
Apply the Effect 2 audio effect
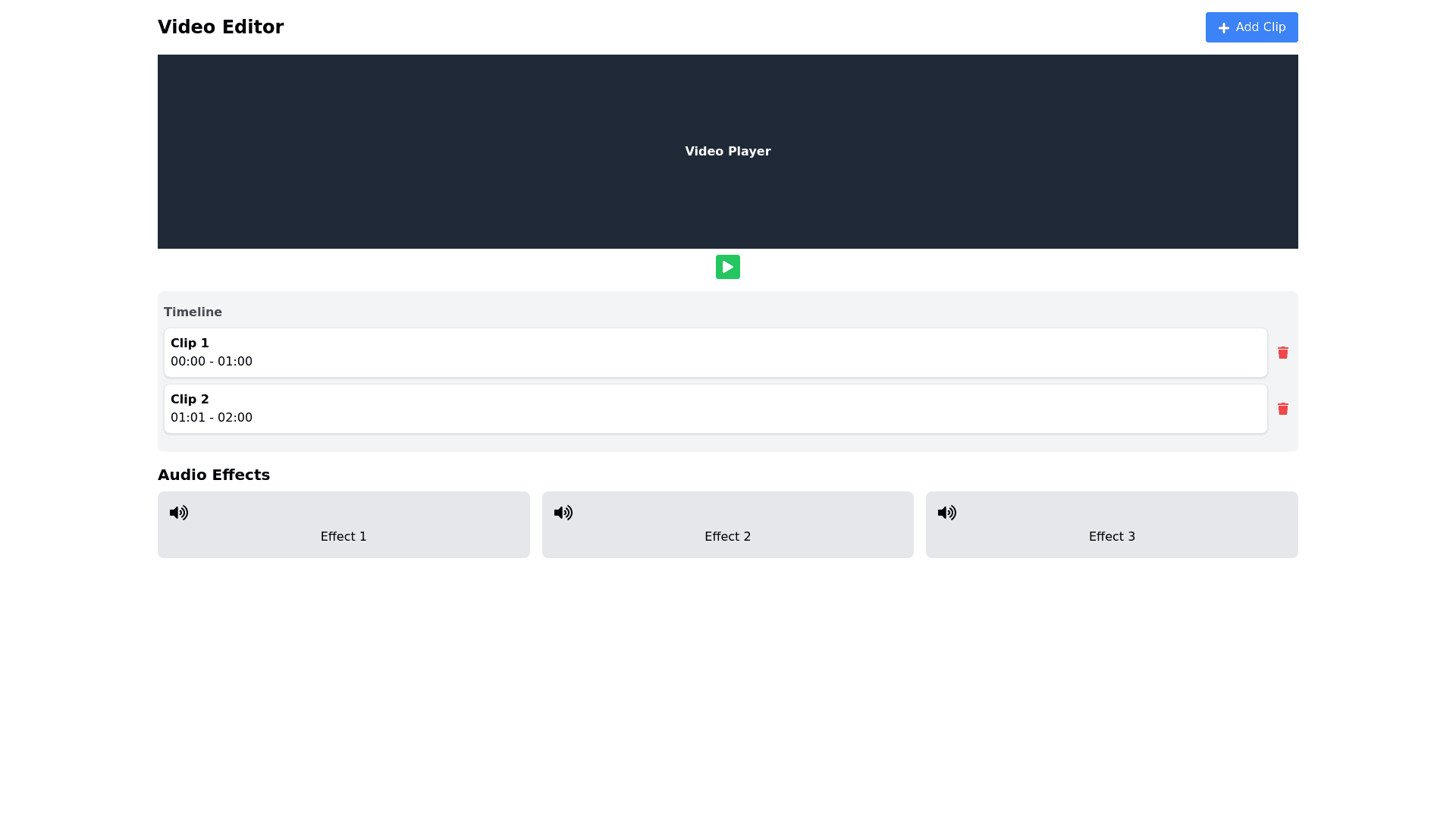click(727, 537)
